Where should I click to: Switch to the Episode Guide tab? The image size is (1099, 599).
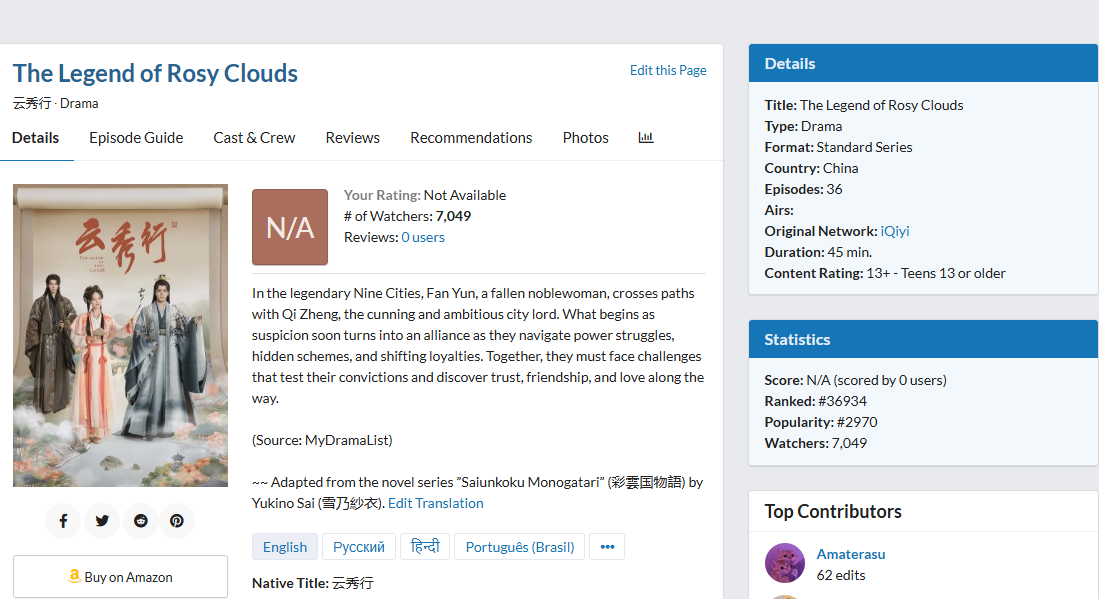(x=136, y=138)
